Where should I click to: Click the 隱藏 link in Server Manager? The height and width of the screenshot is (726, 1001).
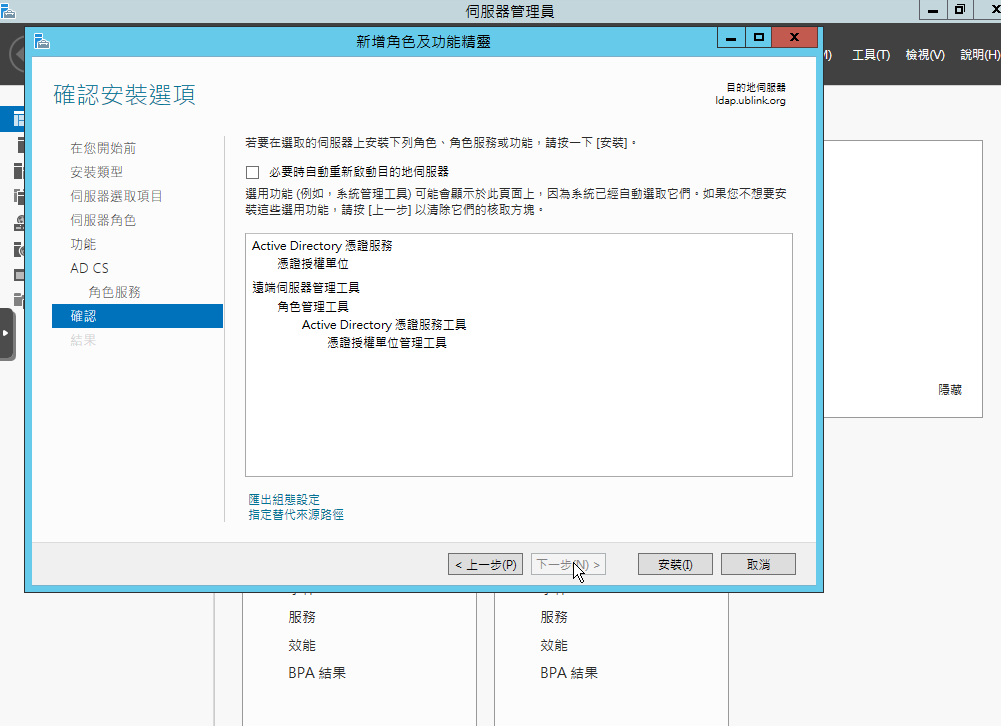click(x=950, y=389)
